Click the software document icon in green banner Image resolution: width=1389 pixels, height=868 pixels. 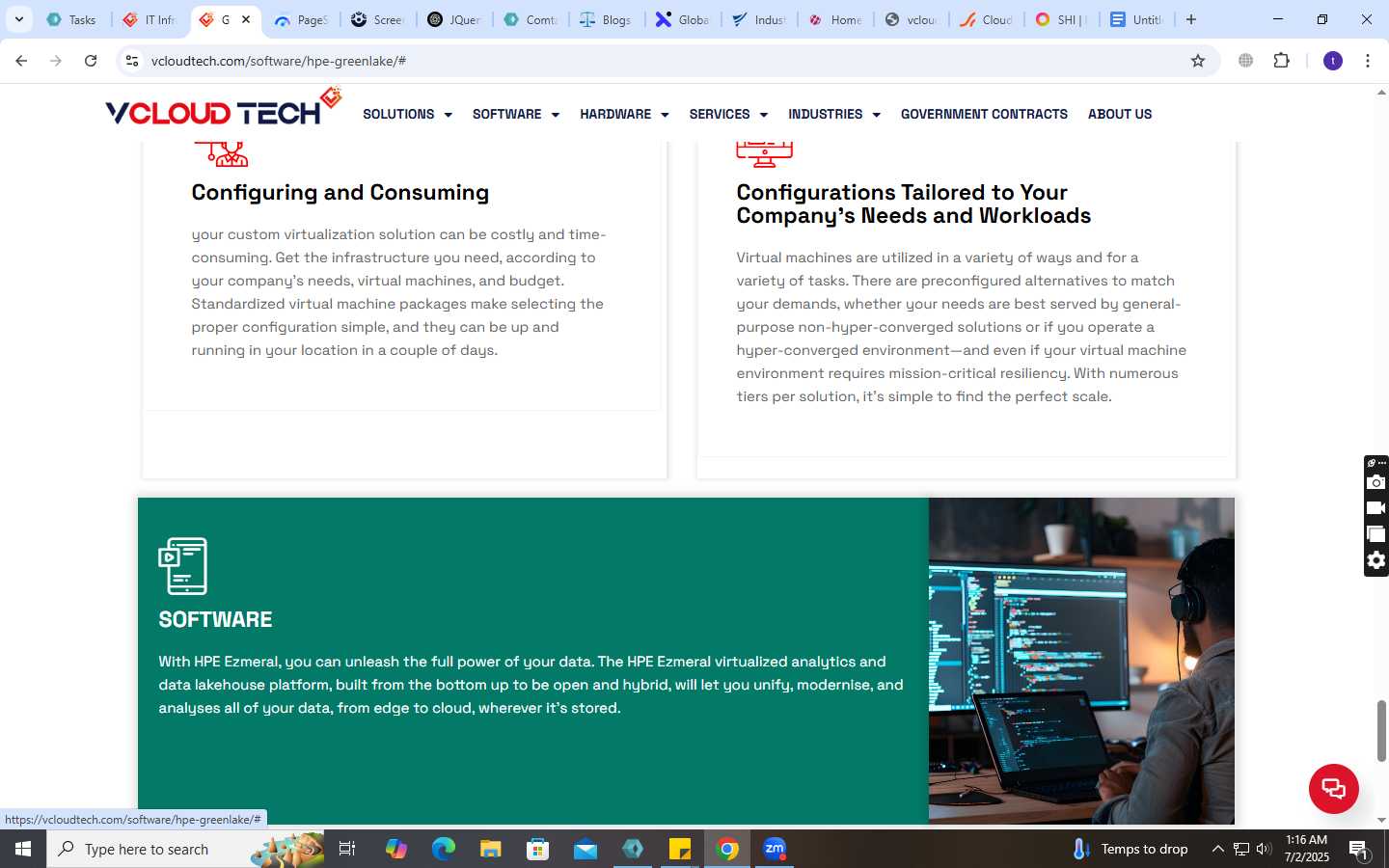(x=182, y=566)
